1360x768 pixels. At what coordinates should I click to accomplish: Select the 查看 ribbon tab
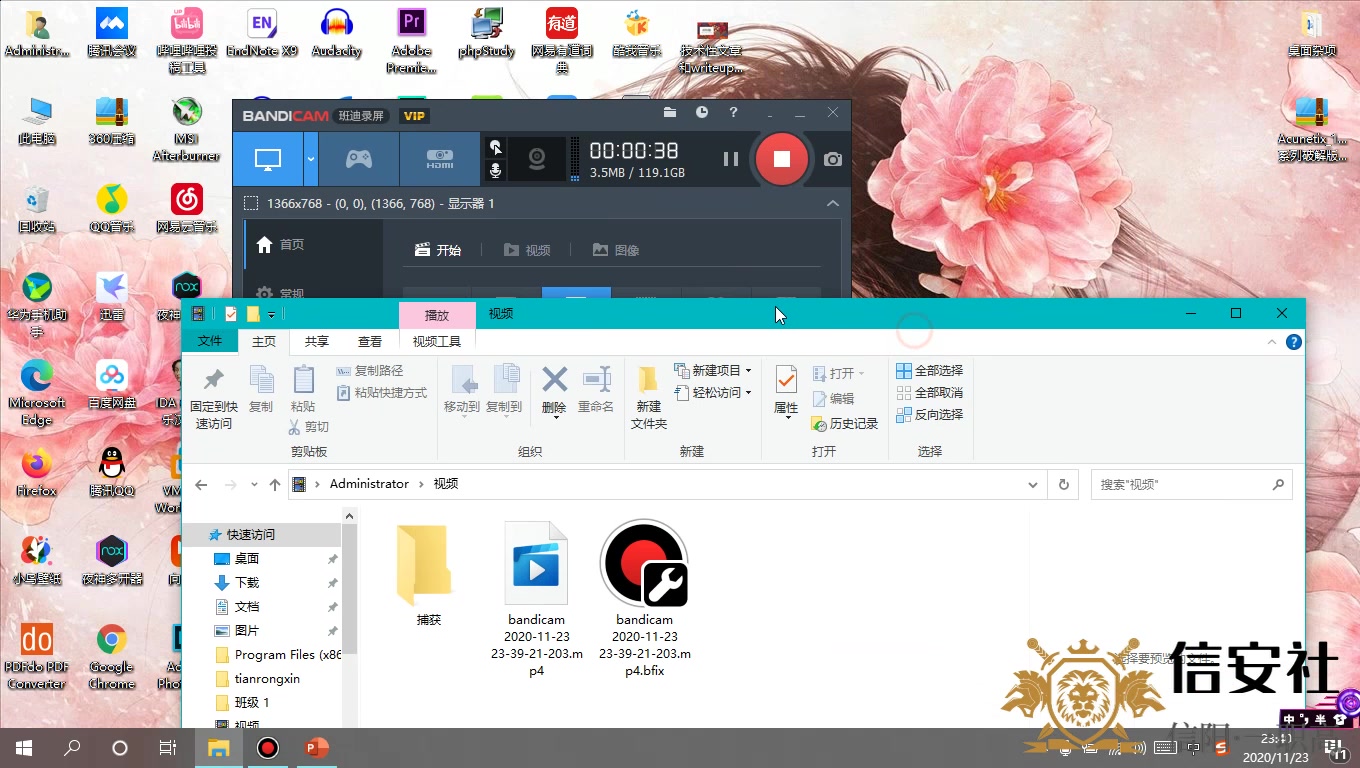click(370, 341)
